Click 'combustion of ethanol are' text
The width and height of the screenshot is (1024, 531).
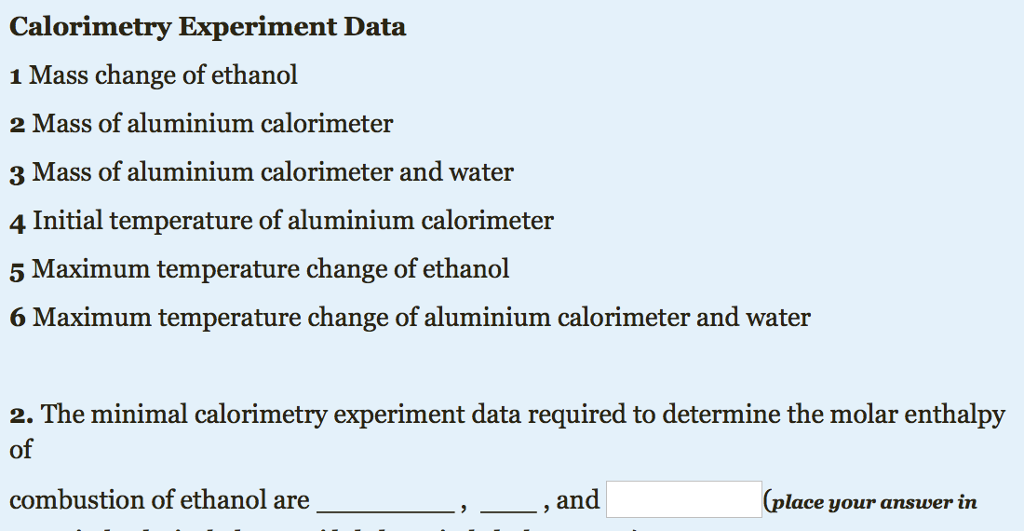160,500
